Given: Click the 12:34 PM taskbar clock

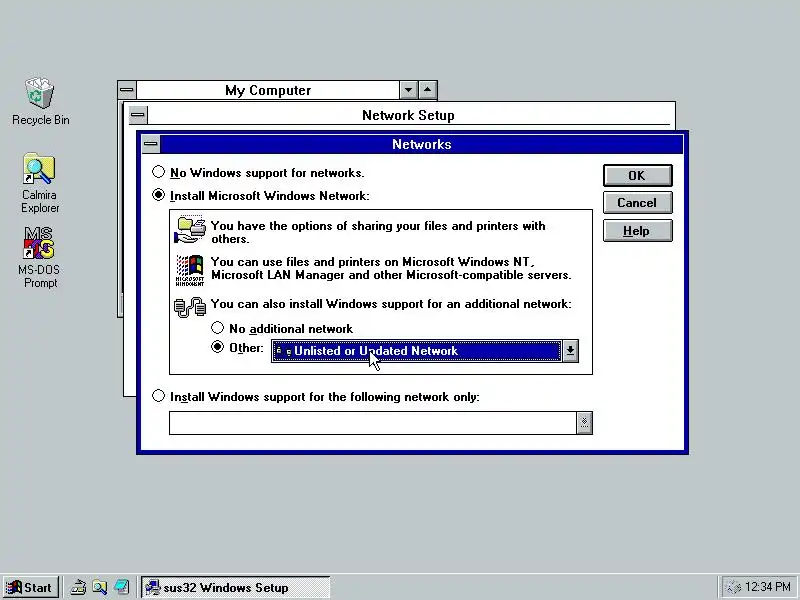Looking at the screenshot, I should (x=767, y=587).
